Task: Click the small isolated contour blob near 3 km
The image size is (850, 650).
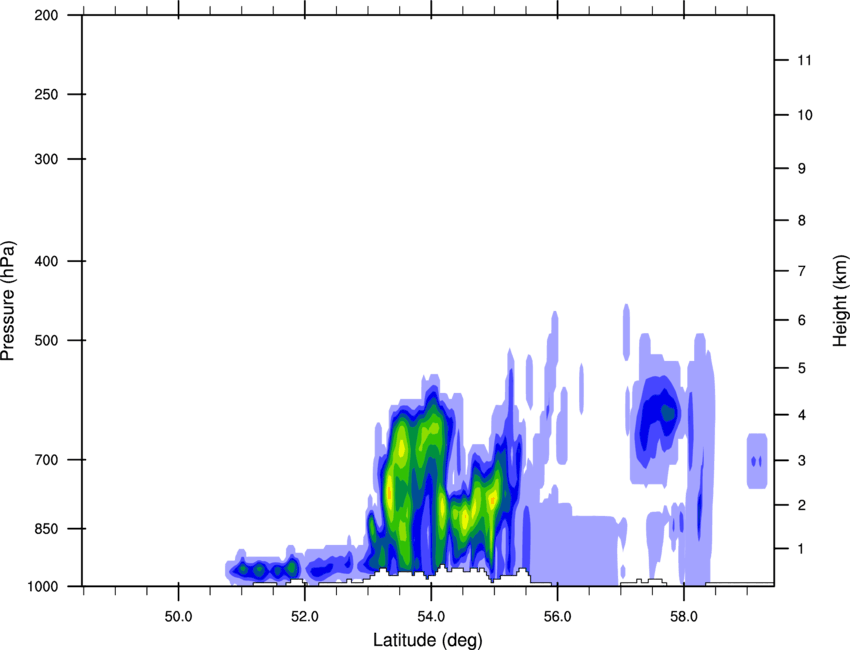Action: tap(757, 461)
